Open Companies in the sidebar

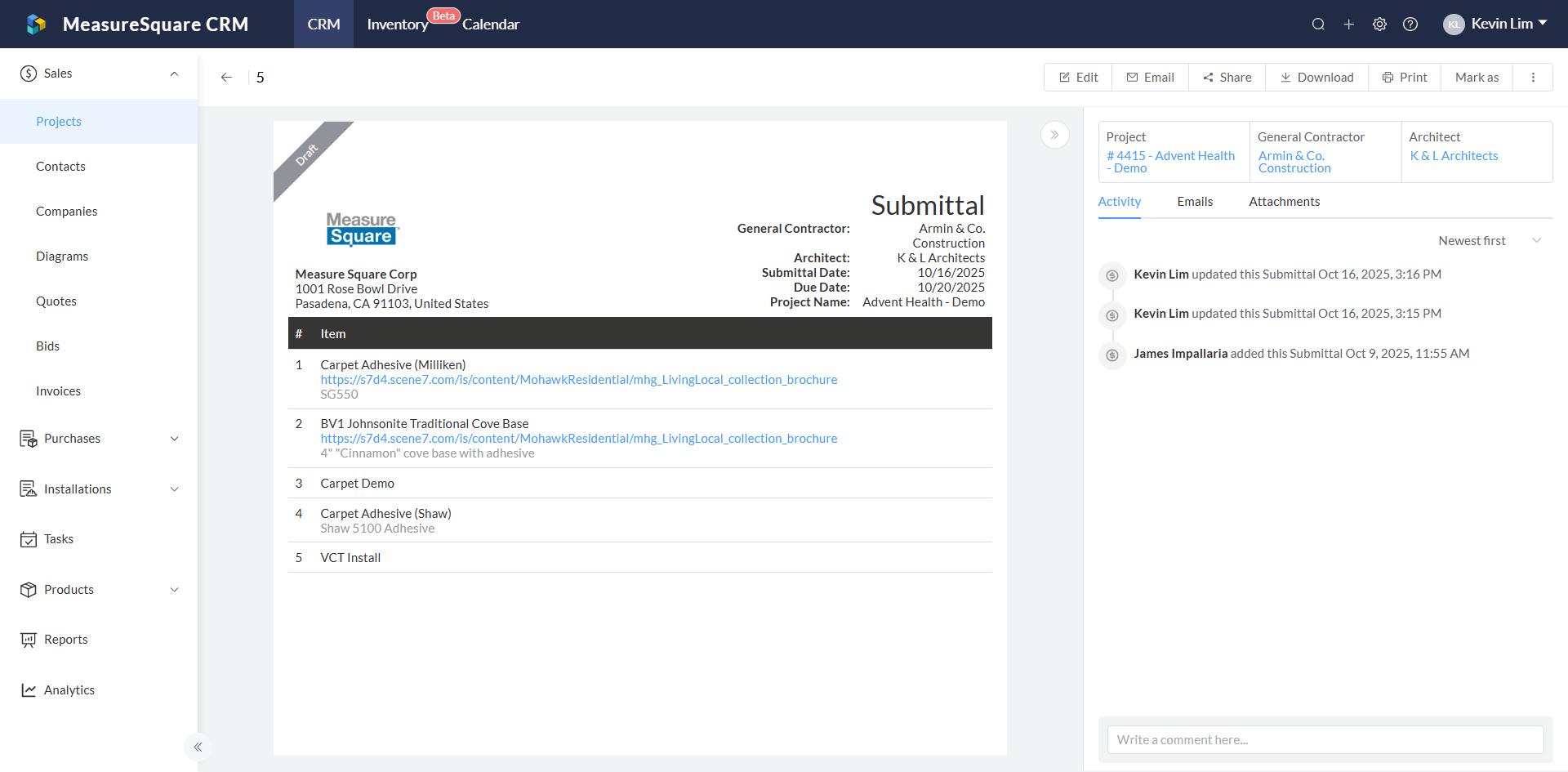point(99,212)
